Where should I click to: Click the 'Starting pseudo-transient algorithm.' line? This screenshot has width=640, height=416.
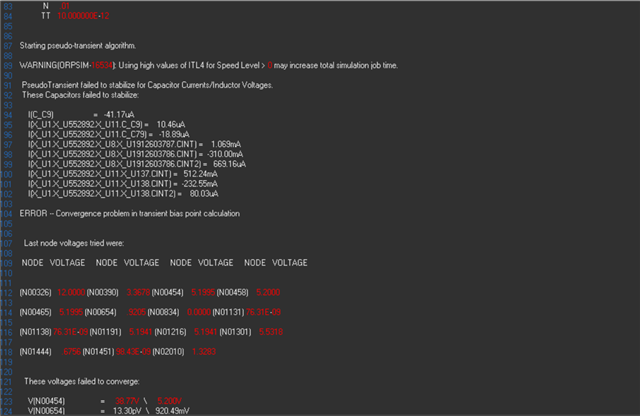tap(78, 46)
